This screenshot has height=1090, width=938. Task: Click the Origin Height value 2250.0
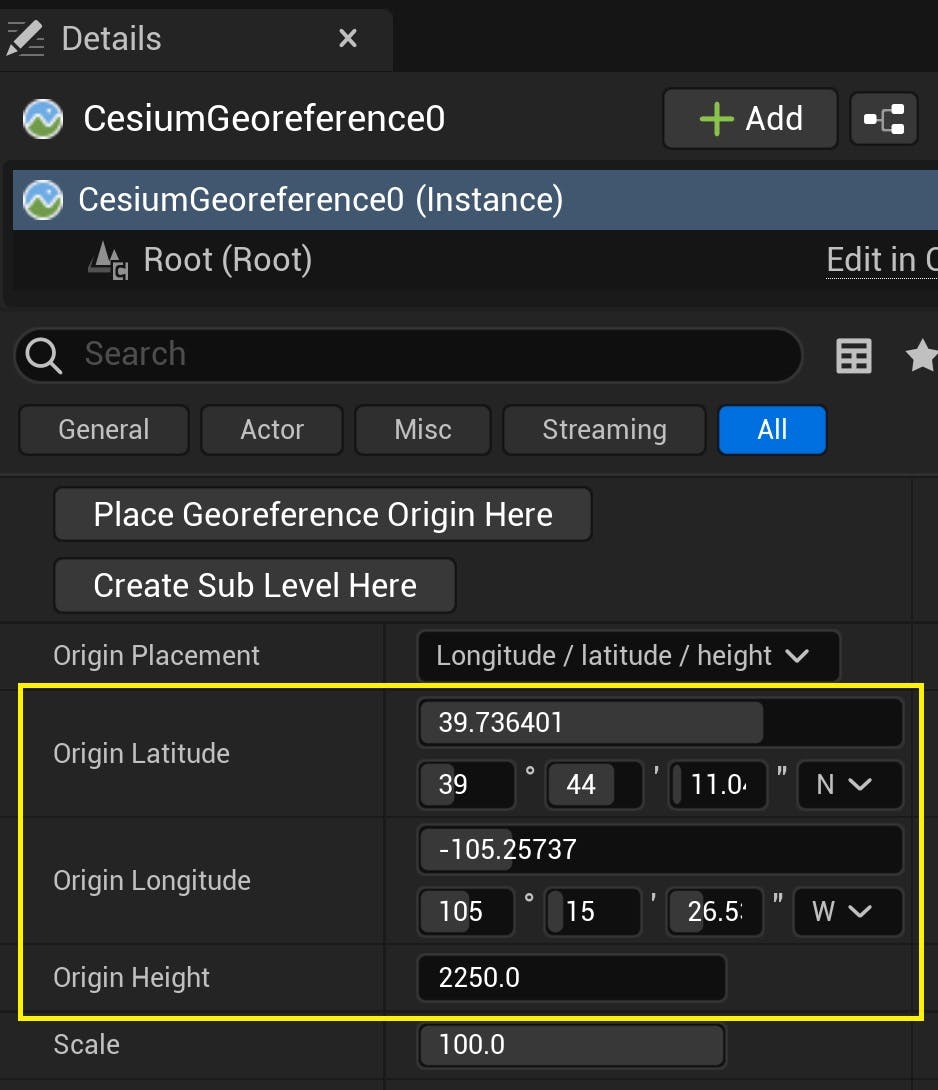click(572, 978)
